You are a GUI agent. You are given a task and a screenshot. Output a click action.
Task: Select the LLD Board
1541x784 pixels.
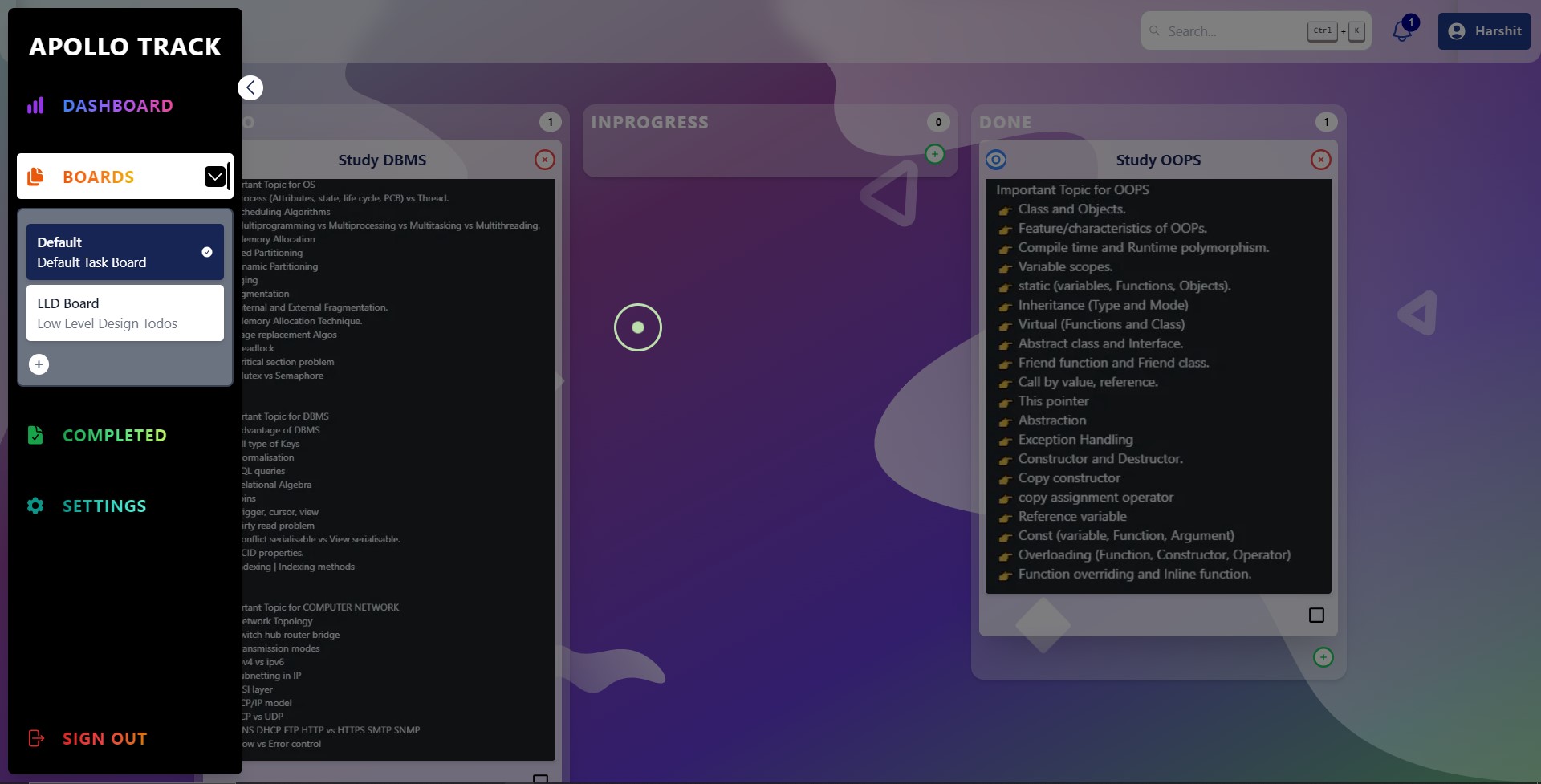pyautogui.click(x=124, y=313)
